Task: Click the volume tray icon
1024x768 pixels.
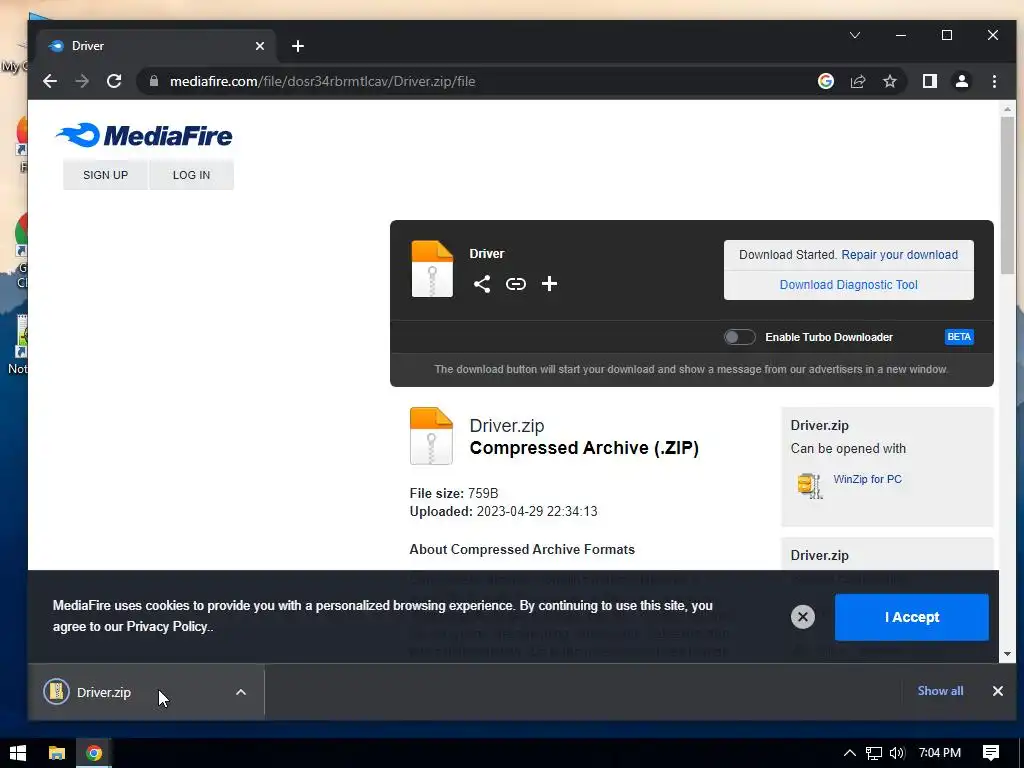Action: tap(897, 753)
